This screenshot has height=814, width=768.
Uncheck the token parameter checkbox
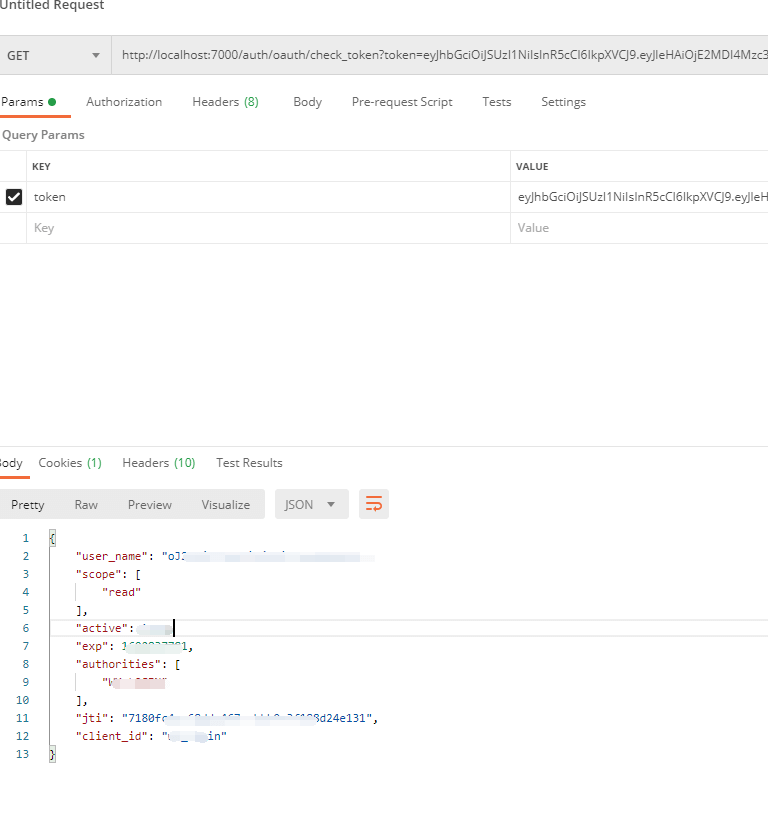[14, 197]
